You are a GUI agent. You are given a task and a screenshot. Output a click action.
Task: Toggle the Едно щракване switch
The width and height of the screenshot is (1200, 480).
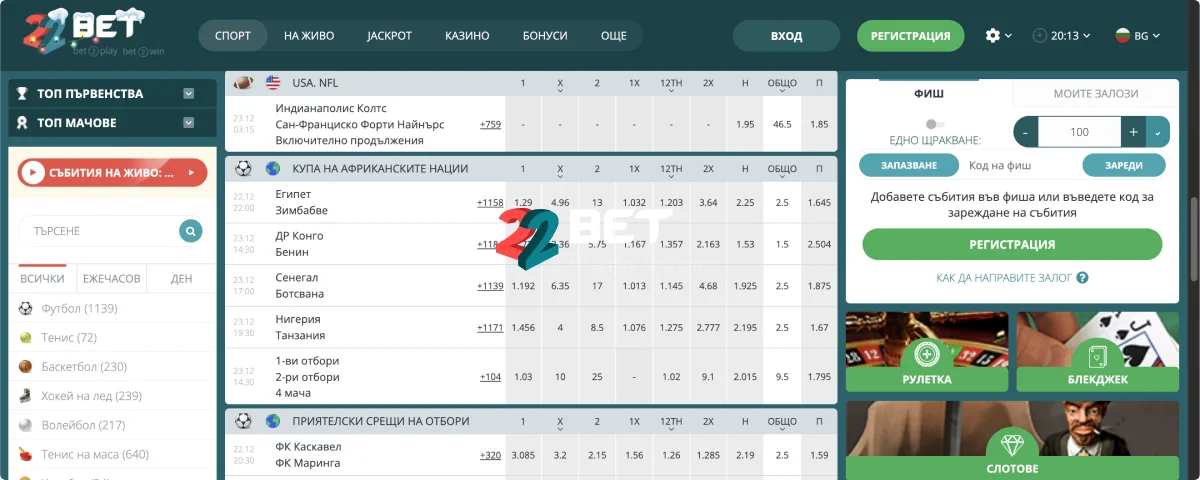coord(935,124)
